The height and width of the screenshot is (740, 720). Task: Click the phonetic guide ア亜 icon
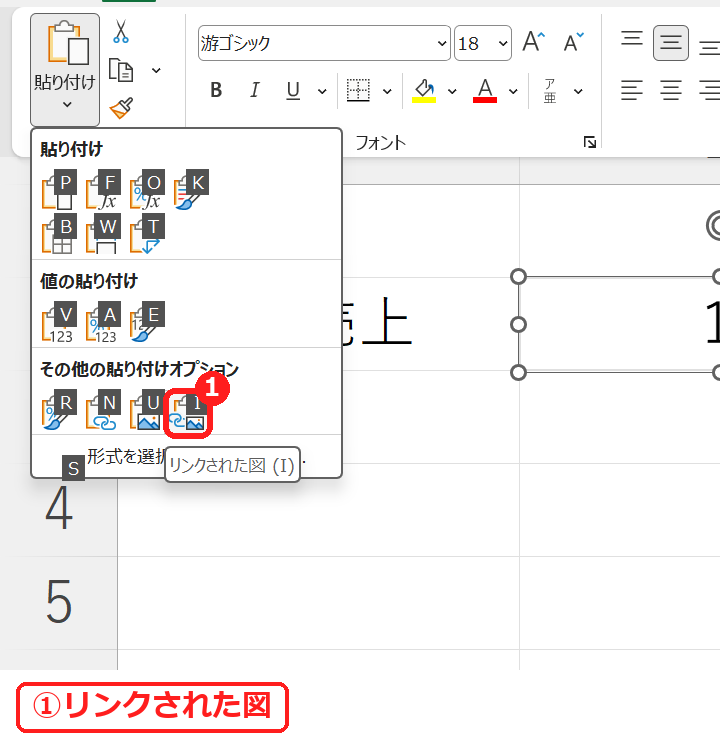pyautogui.click(x=550, y=91)
